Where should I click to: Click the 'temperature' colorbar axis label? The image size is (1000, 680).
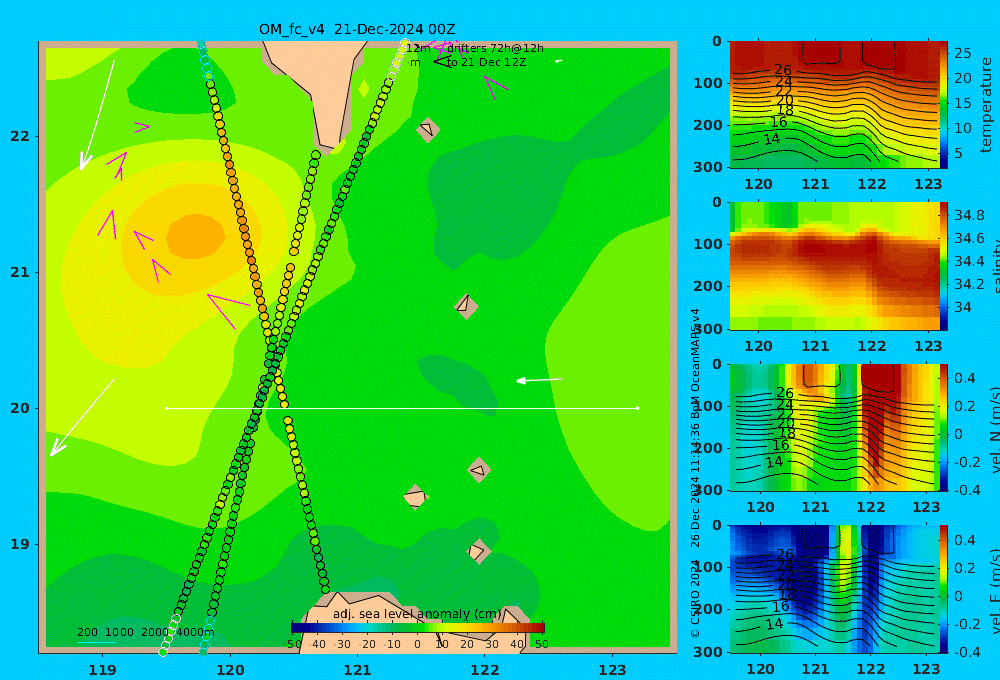click(x=986, y=105)
